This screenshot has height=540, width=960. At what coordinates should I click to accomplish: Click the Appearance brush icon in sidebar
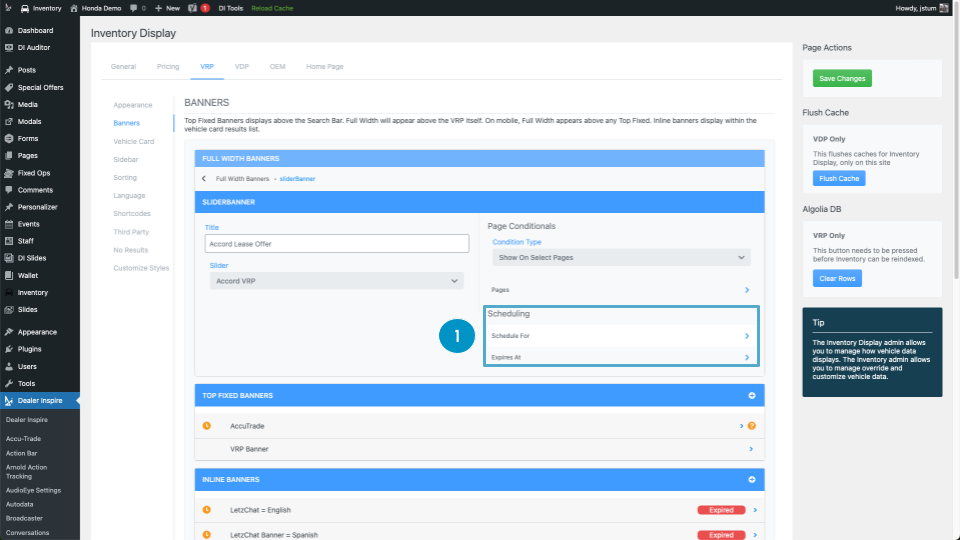pyautogui.click(x=9, y=332)
